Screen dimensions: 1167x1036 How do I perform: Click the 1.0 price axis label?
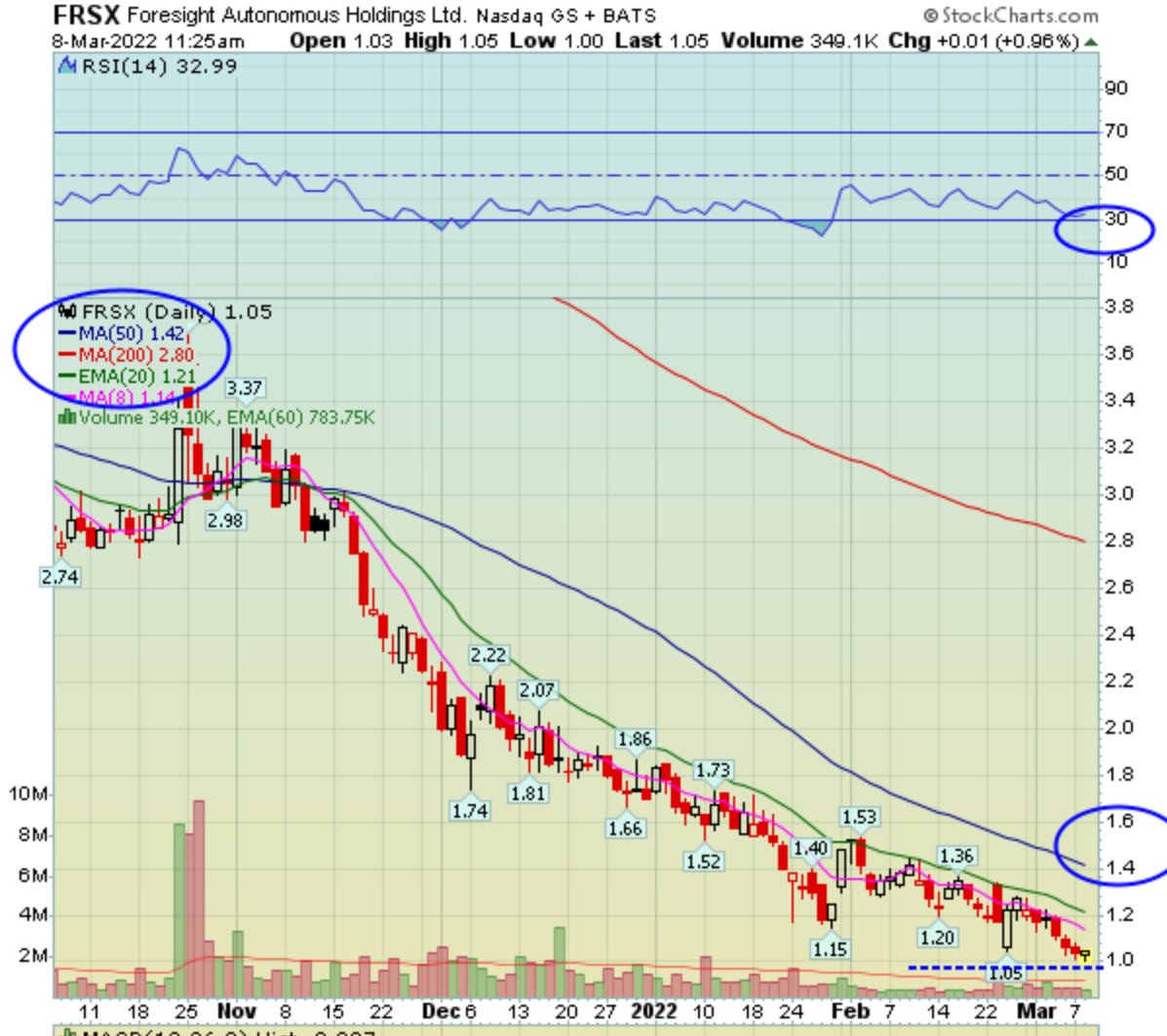1119,959
